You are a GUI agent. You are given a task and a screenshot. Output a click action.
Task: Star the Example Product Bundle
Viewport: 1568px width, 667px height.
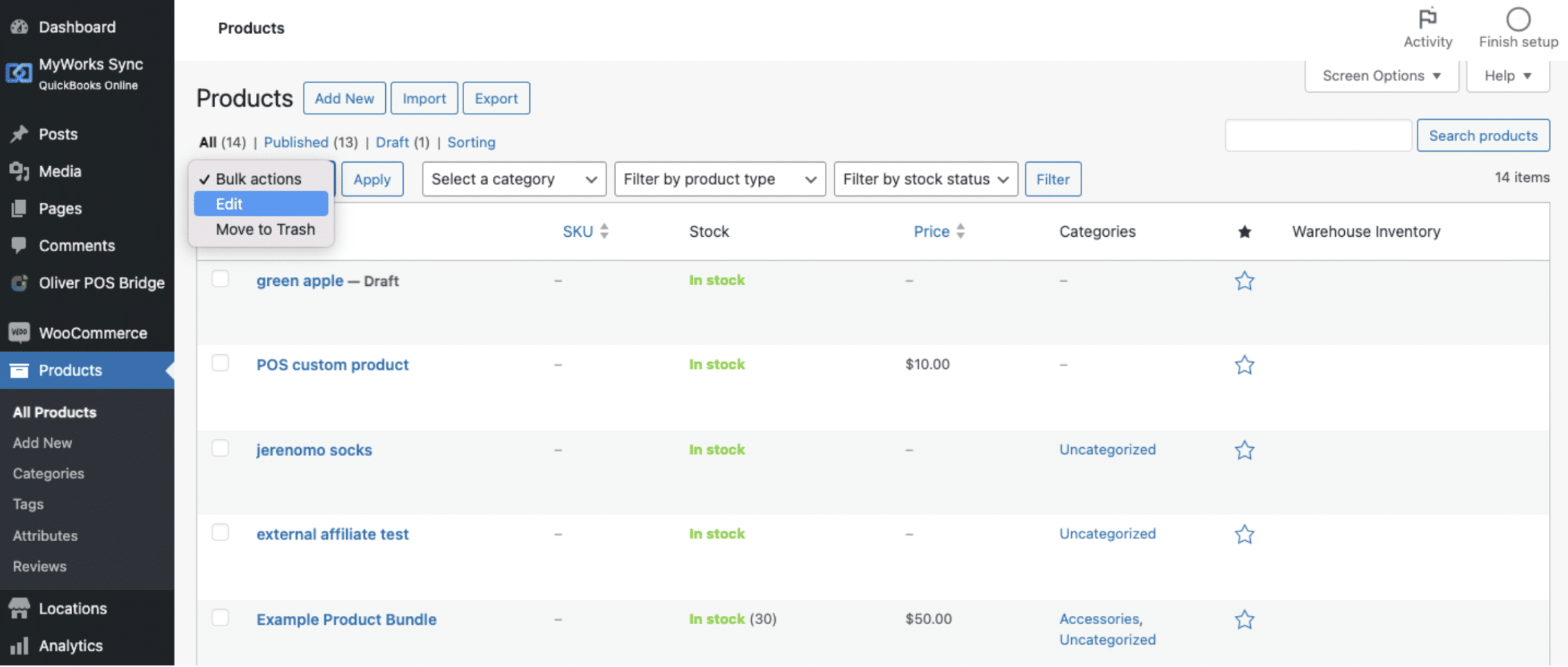[1245, 619]
